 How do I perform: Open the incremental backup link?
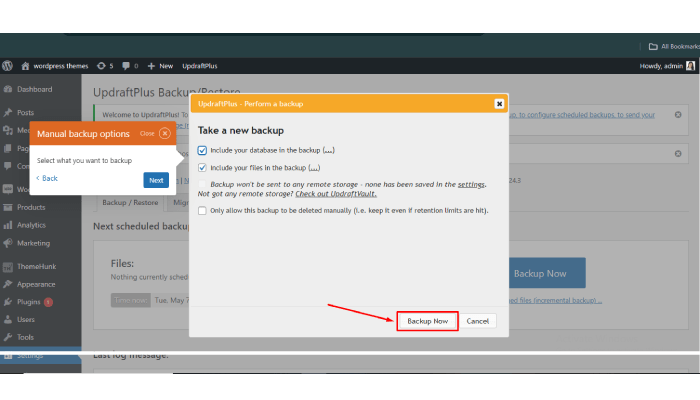coord(555,300)
